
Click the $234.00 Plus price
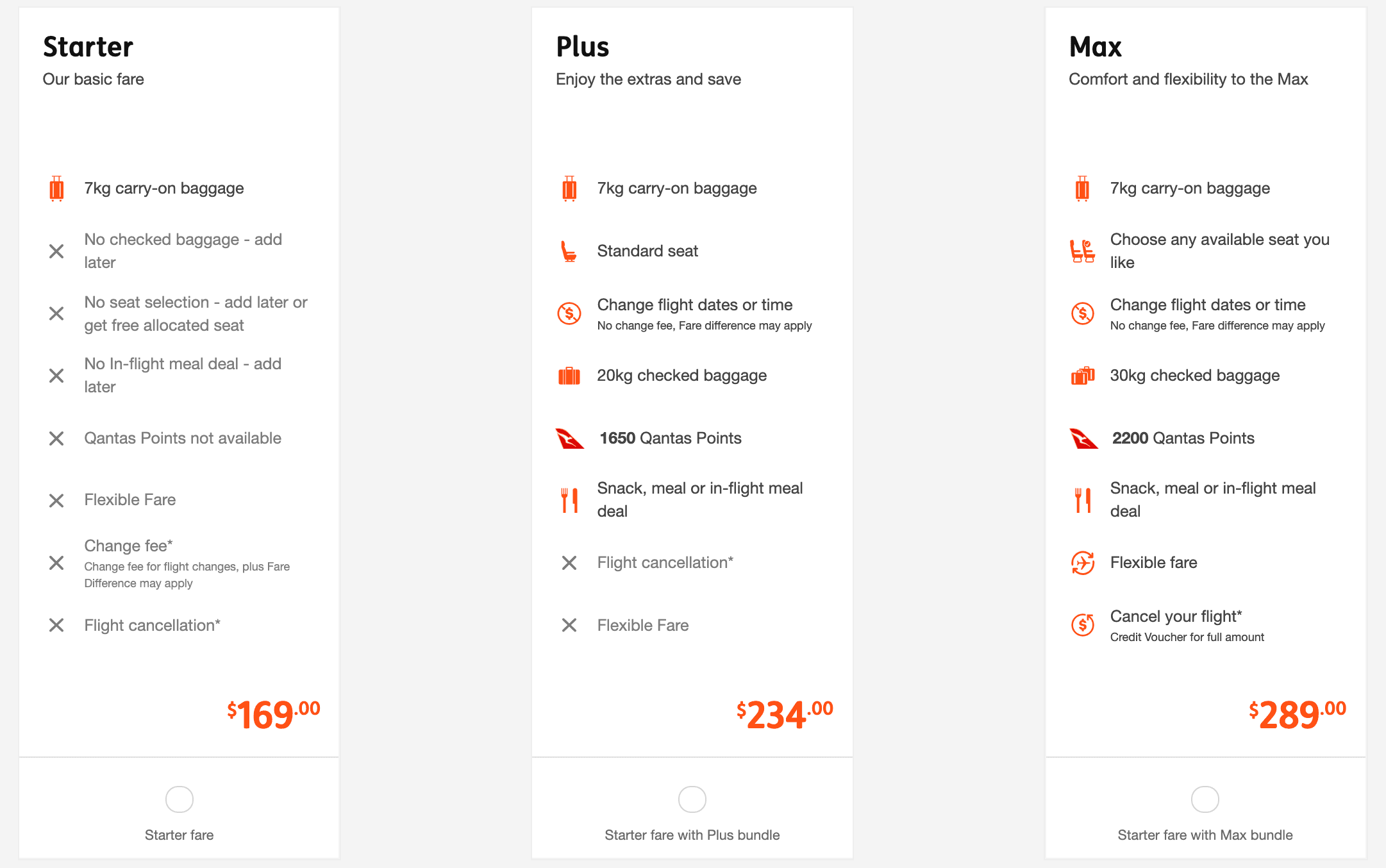[x=785, y=714]
